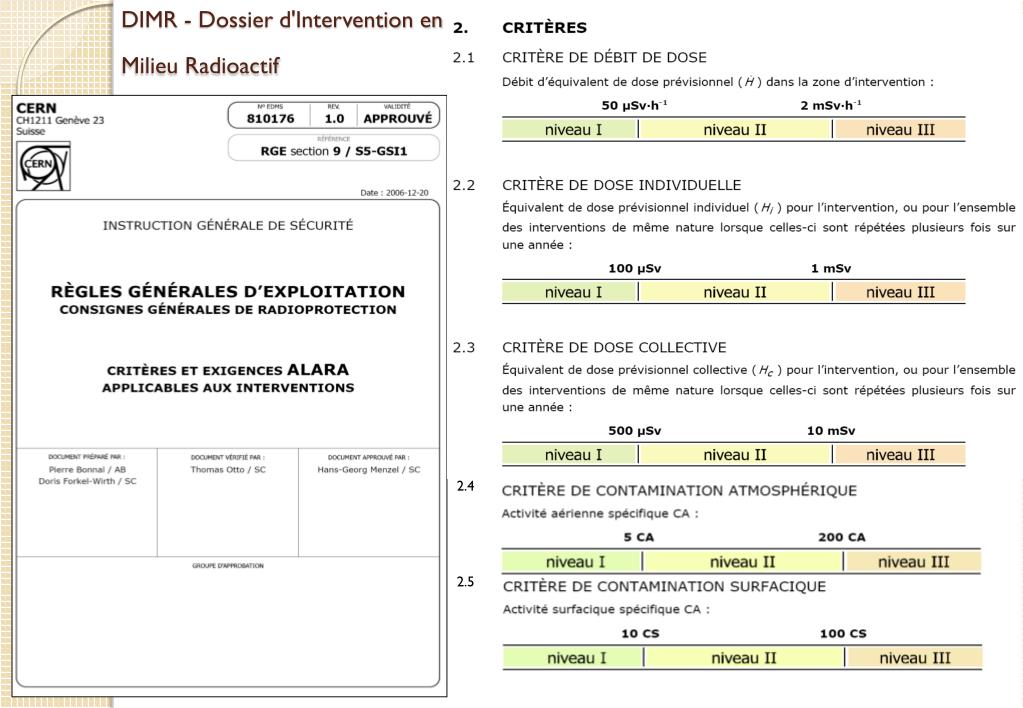Click the reference 'RGE section 9 / S5-GSI1'
Viewport: 1023px width, 708px height.
(333, 151)
